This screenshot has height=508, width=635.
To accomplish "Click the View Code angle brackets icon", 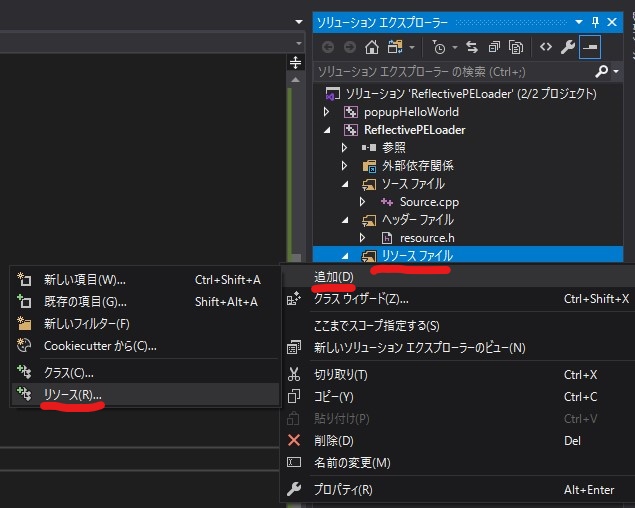I will 545,47.
